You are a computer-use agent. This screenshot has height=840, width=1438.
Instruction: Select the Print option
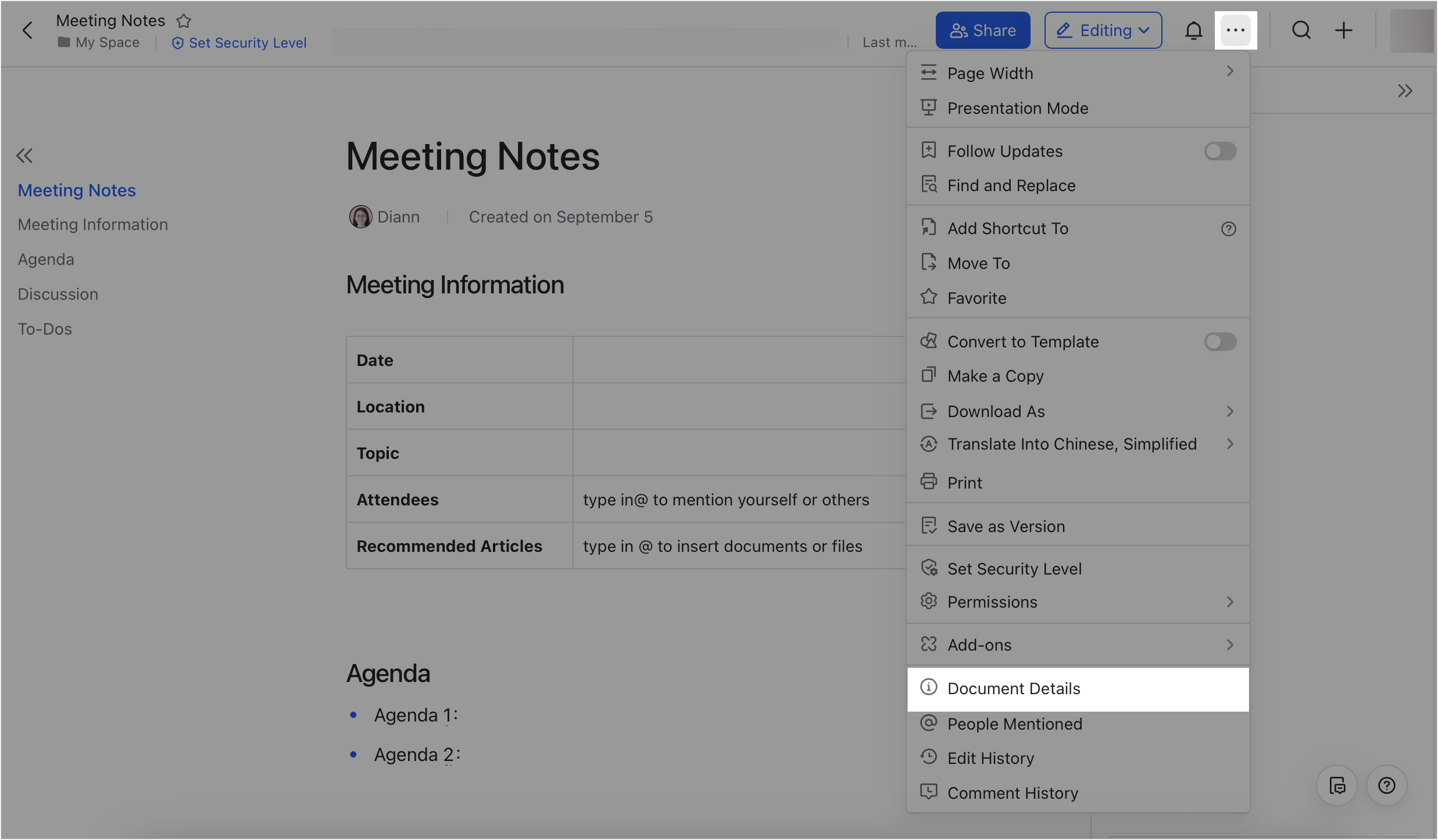pyautogui.click(x=965, y=482)
